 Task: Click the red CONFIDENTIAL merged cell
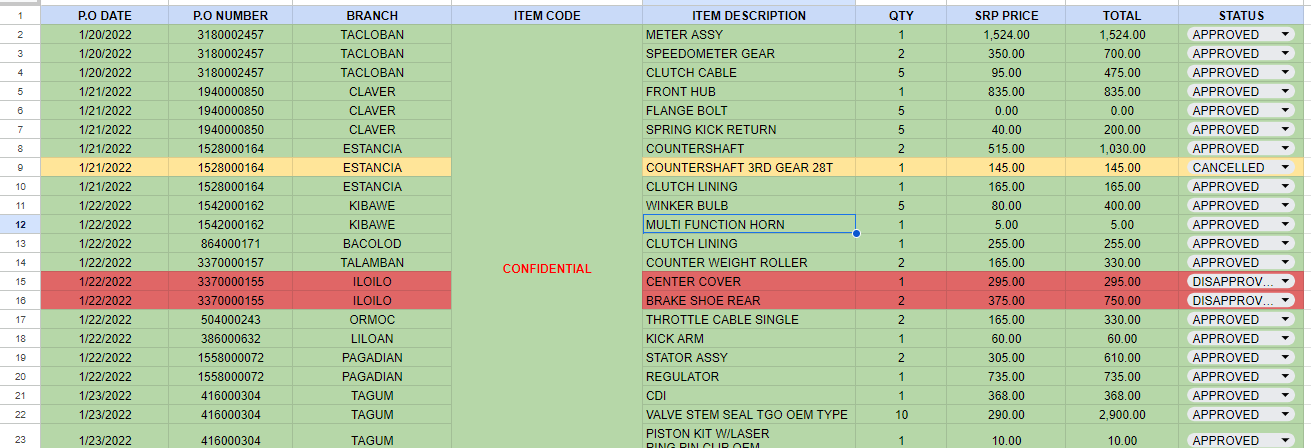pos(546,269)
